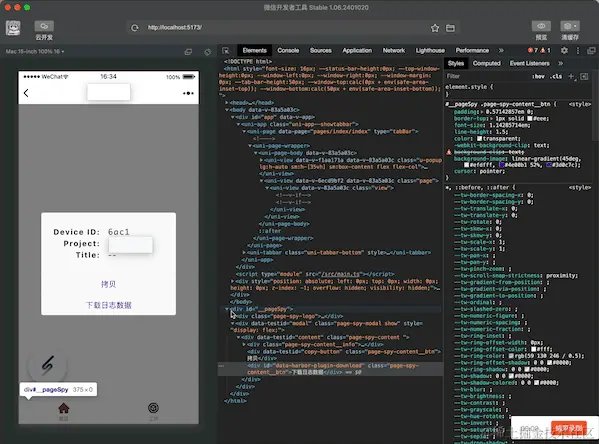Click the cursor: pointer declaration
Viewport: 599px width, 444px height.
[x=479, y=172]
